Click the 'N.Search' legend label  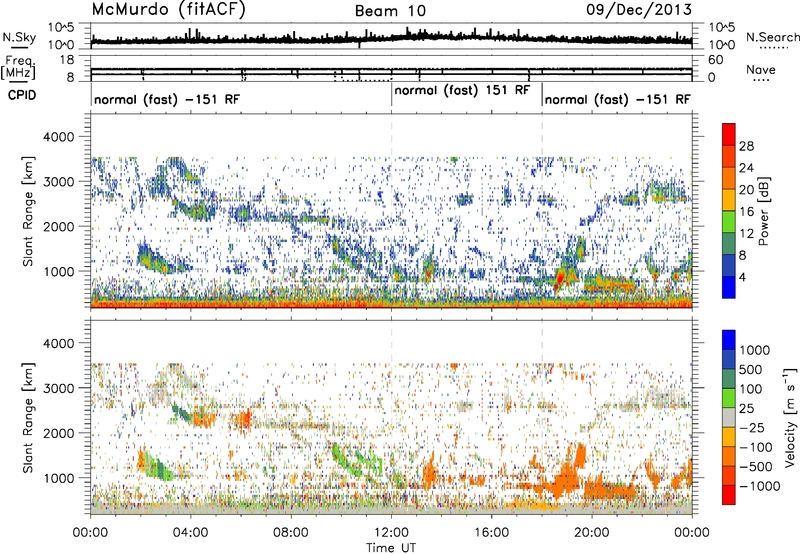(x=773, y=37)
